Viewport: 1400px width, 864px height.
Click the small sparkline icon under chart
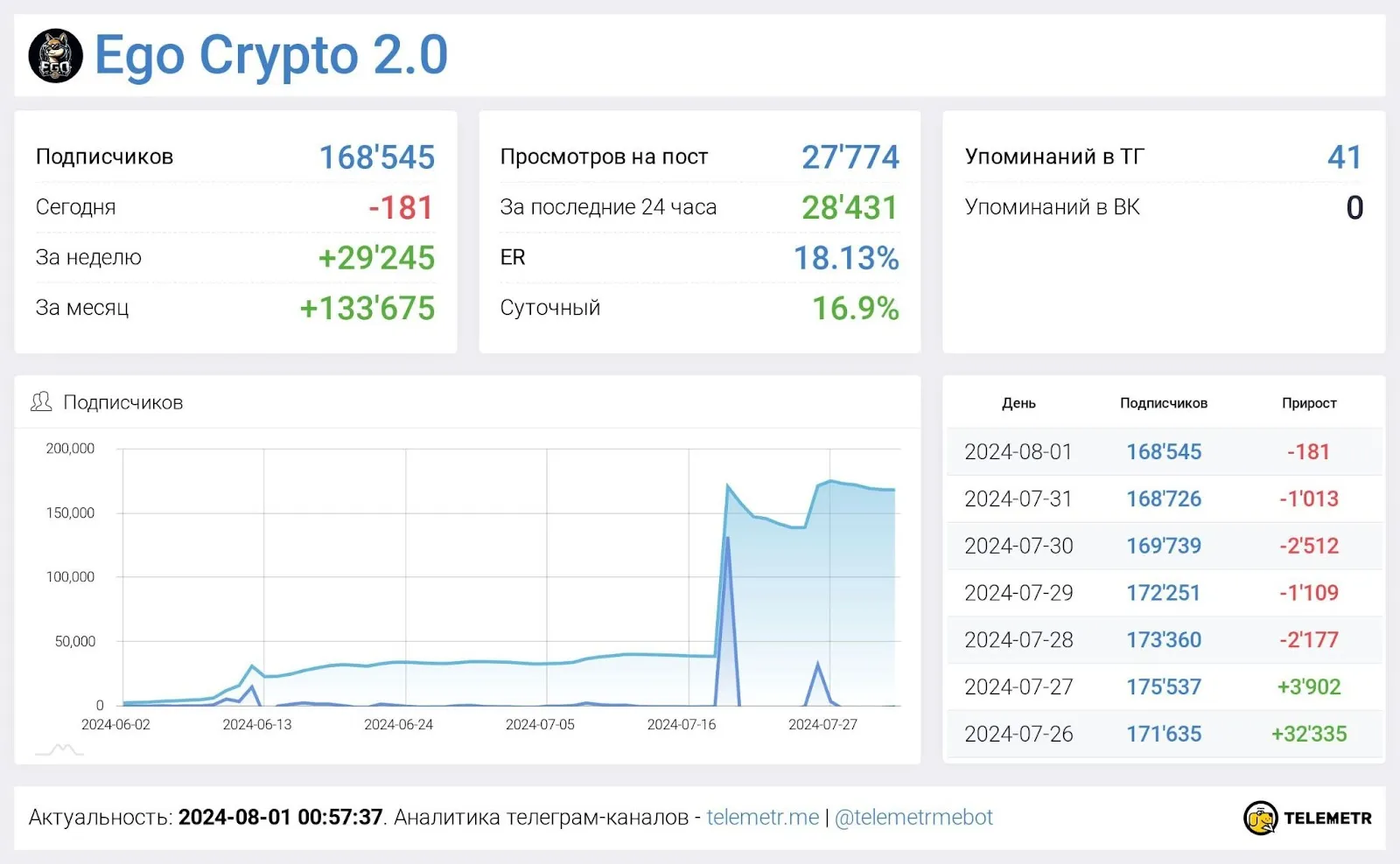point(59,749)
